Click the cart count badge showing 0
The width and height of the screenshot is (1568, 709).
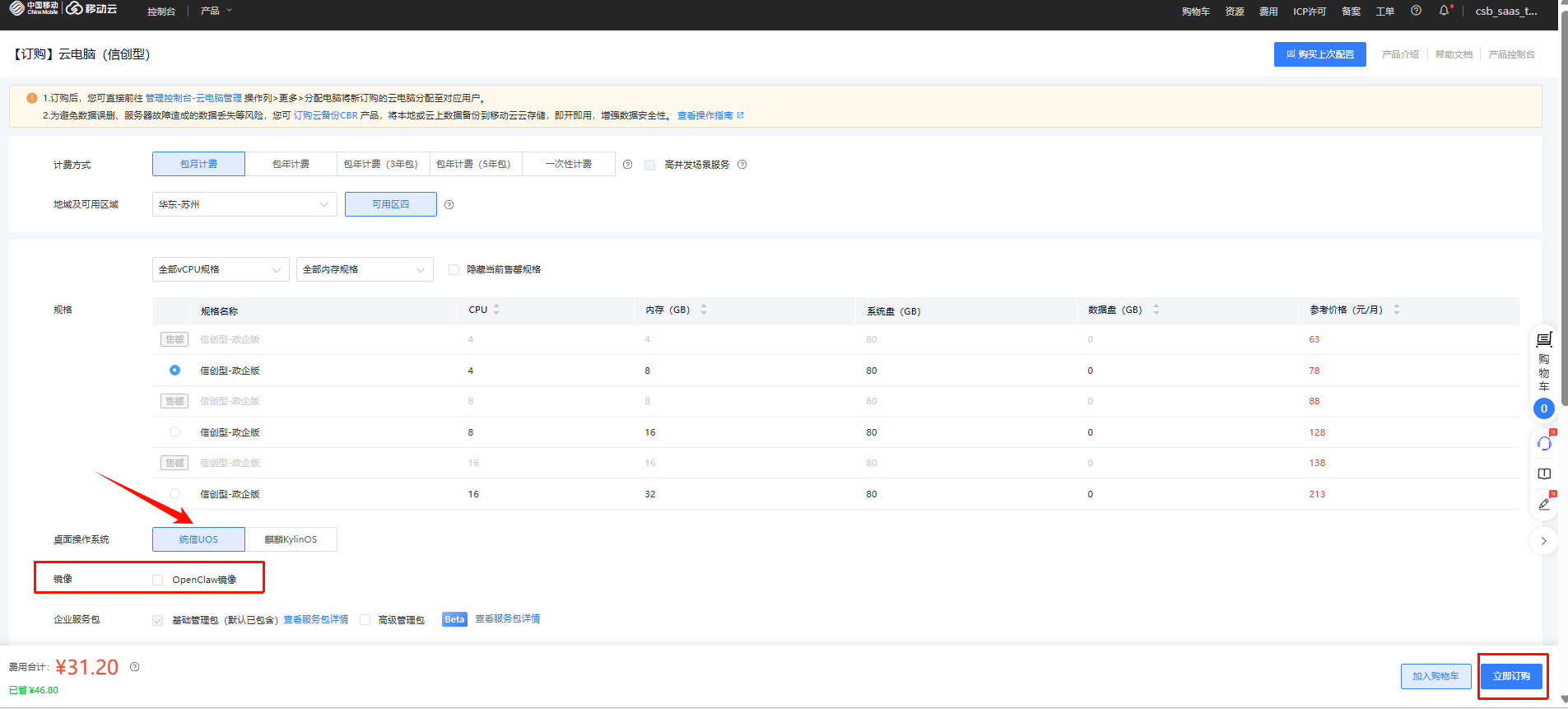point(1544,408)
